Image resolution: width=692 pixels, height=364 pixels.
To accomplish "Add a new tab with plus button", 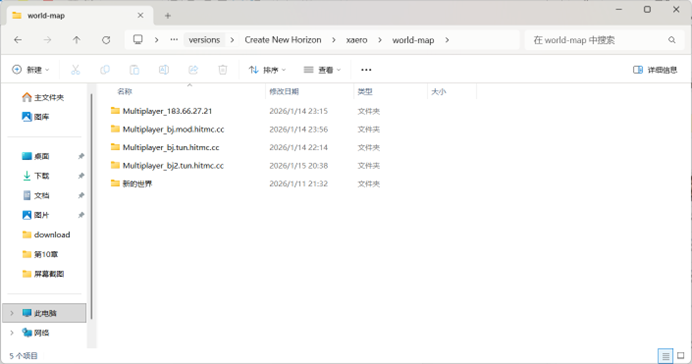I will [x=168, y=16].
